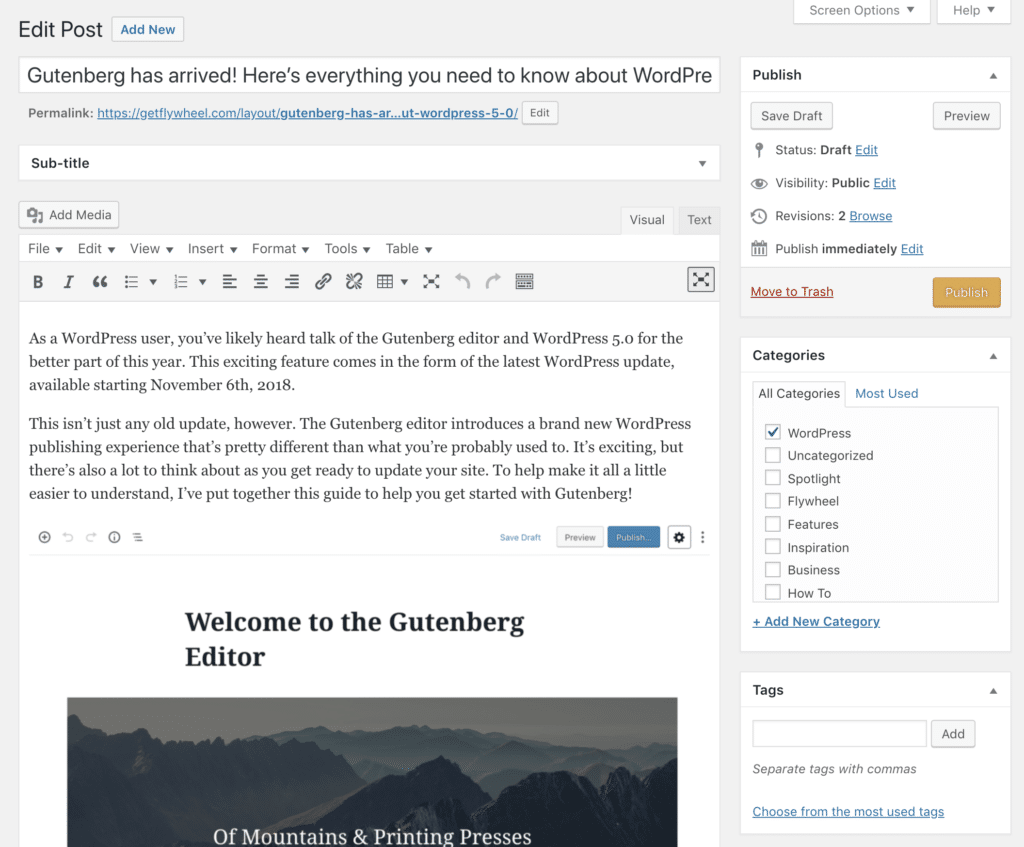Toggle fullscreen icon next to the table tool
Image resolution: width=1024 pixels, height=847 pixels.
point(431,281)
